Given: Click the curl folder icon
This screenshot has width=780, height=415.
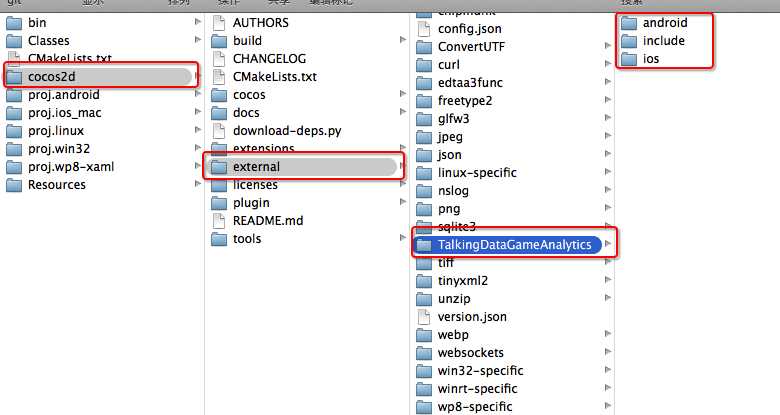Looking at the screenshot, I should pyautogui.click(x=424, y=65).
